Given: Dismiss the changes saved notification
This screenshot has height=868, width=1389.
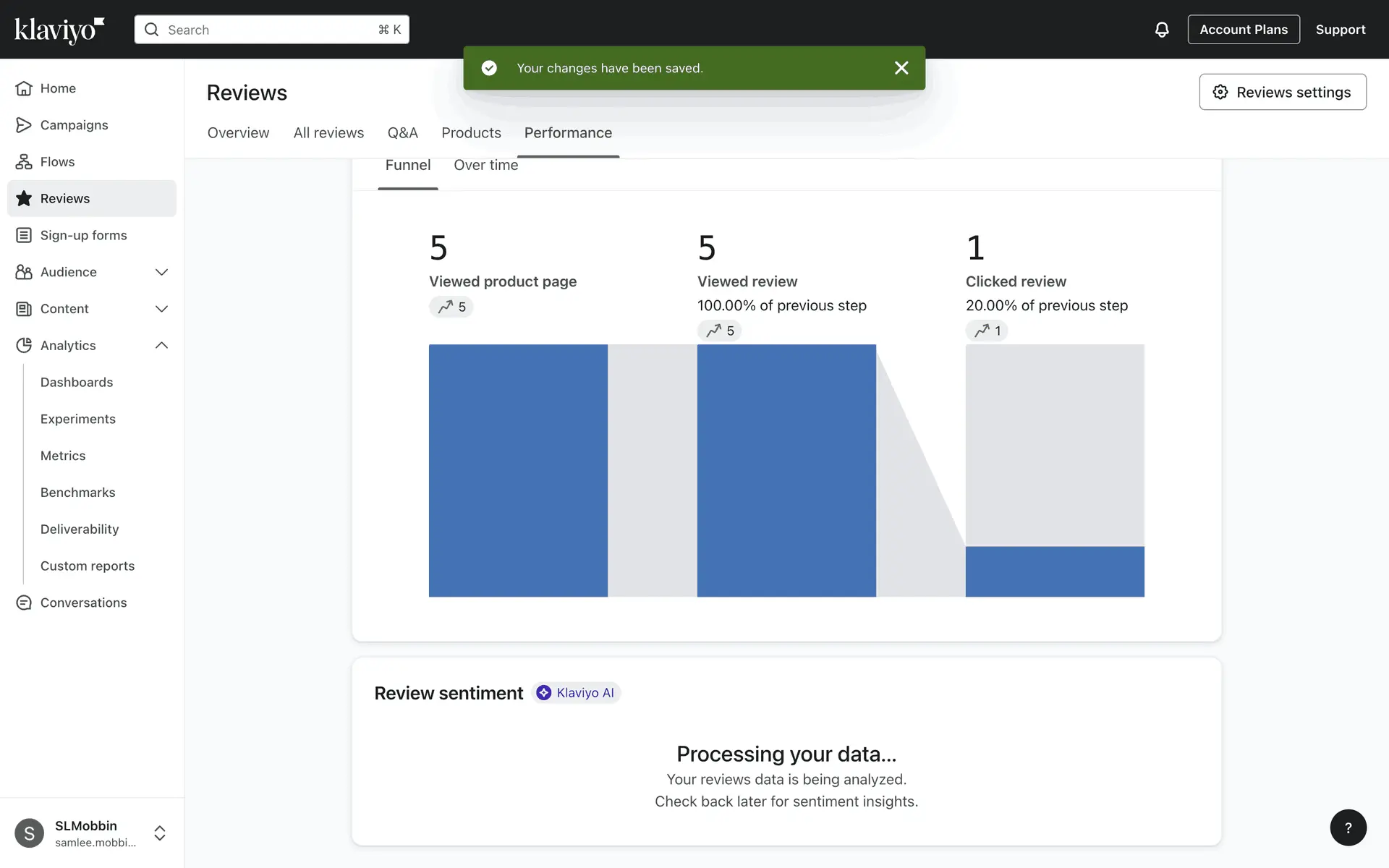Looking at the screenshot, I should 901,68.
